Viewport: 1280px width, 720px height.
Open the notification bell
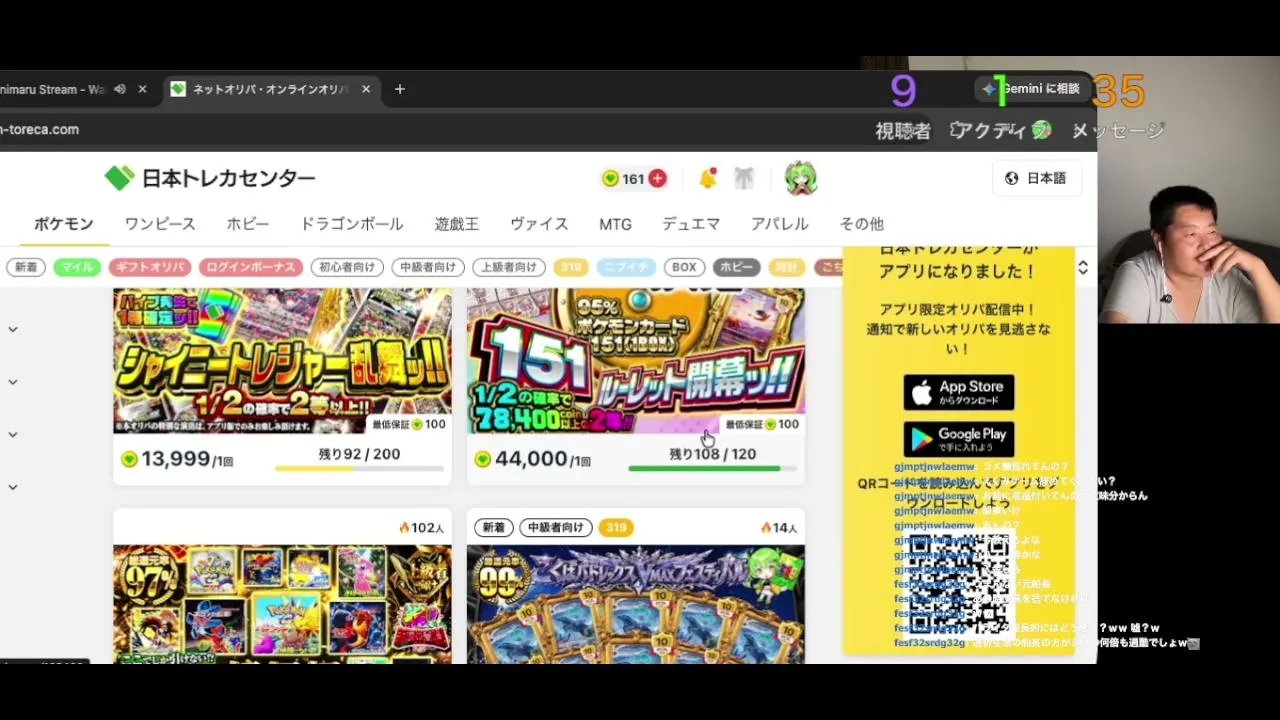(708, 178)
